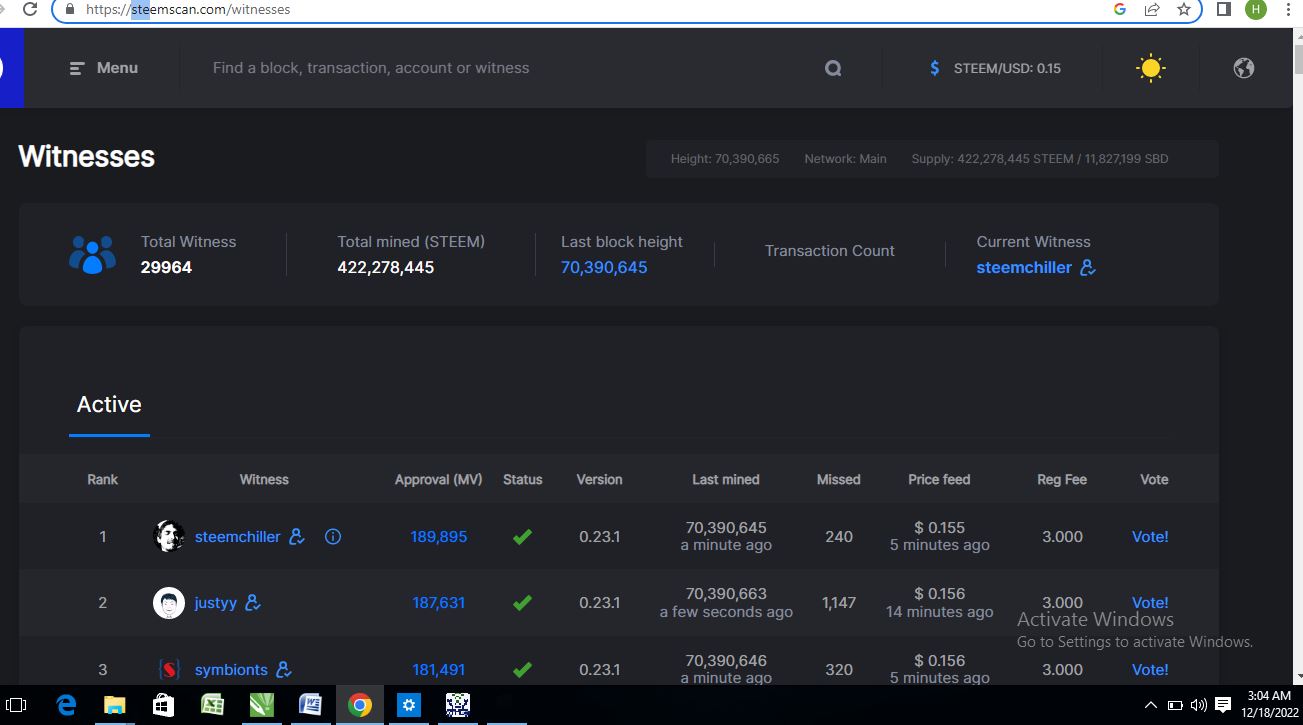Open the Settings app on the taskbar
The height and width of the screenshot is (725, 1303).
coord(408,705)
